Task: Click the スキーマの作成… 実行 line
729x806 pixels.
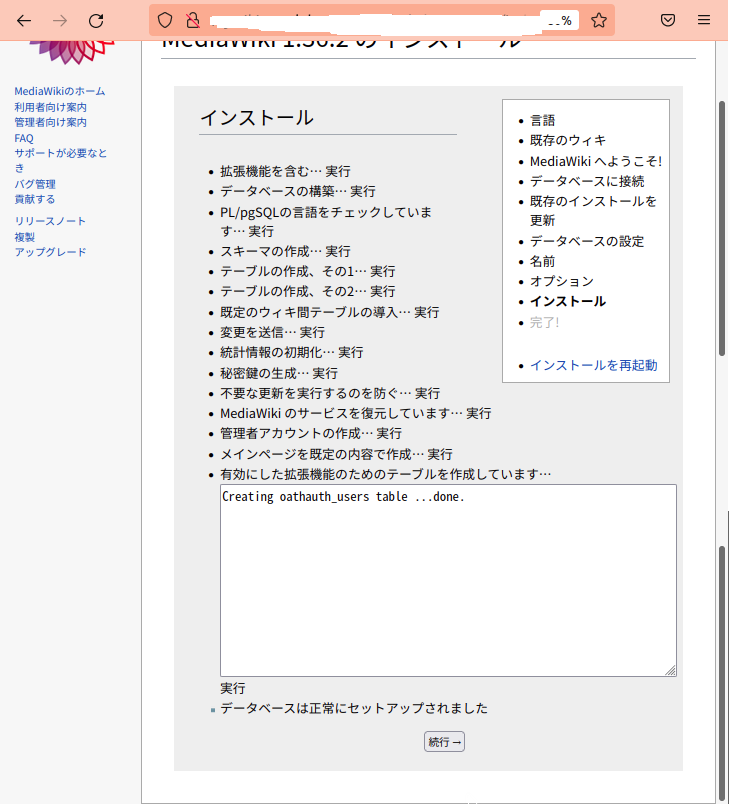Action: 285,251
